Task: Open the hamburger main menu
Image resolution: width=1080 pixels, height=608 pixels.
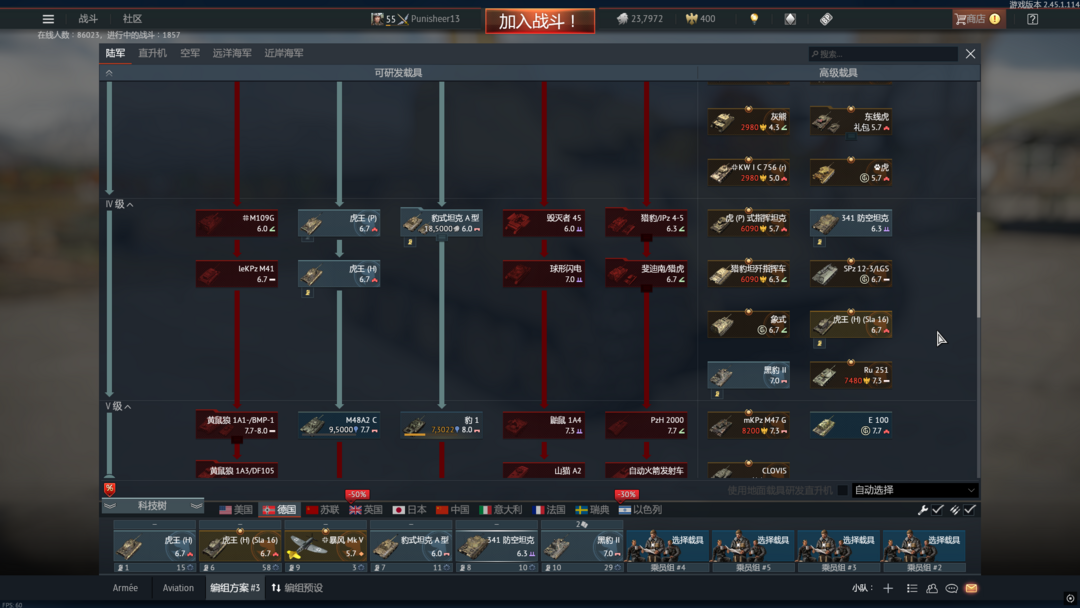Action: 48,19
